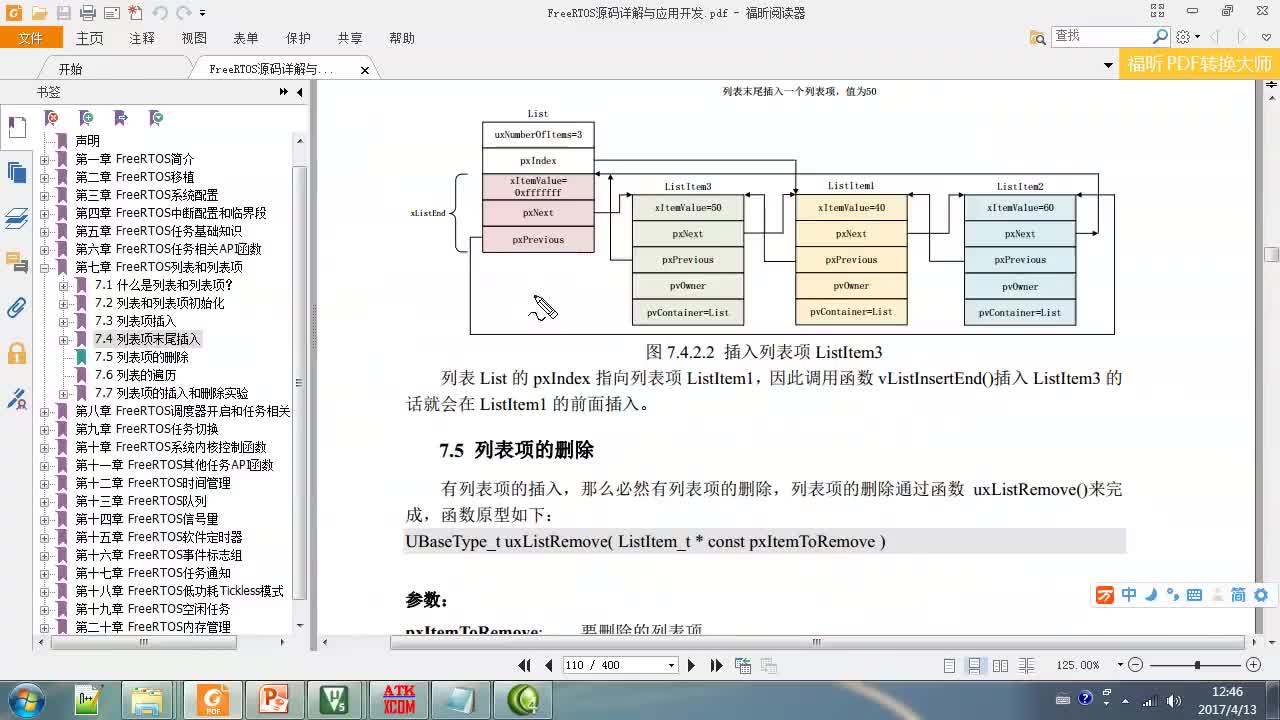
Task: Select continuous facing view mode
Action: tap(1024, 665)
